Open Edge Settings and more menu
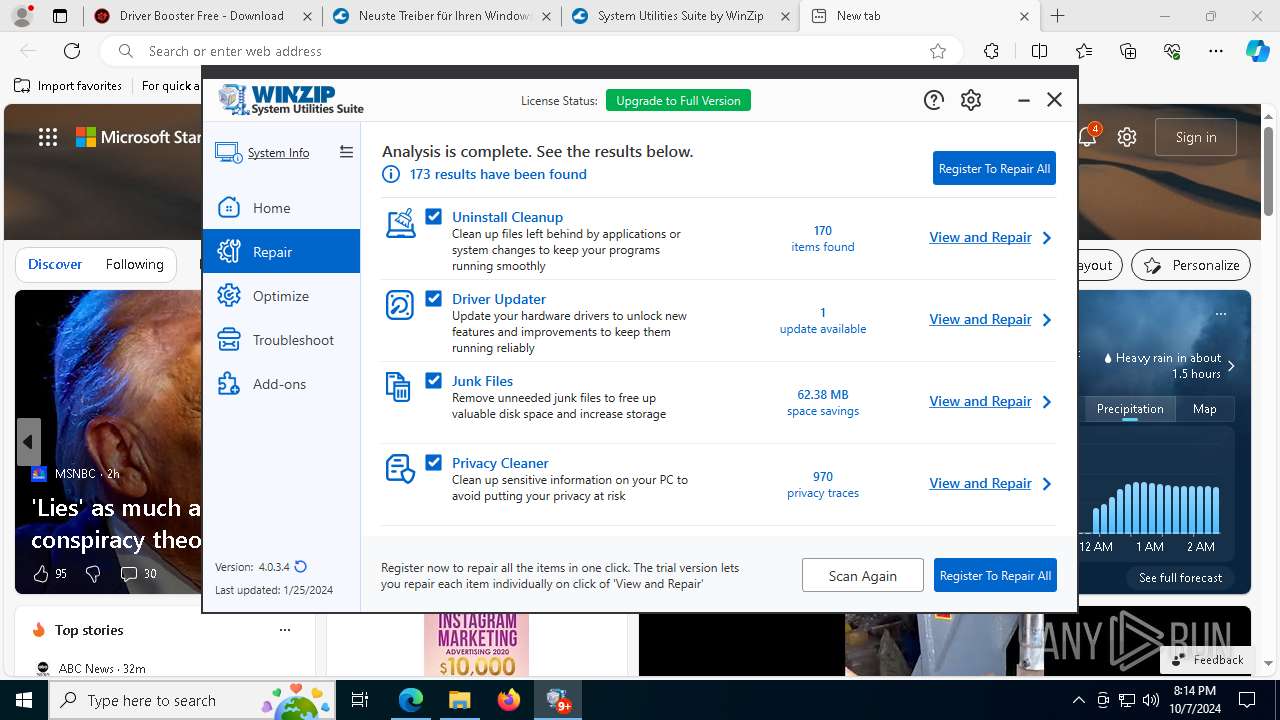The height and width of the screenshot is (720, 1280). coord(1216,51)
